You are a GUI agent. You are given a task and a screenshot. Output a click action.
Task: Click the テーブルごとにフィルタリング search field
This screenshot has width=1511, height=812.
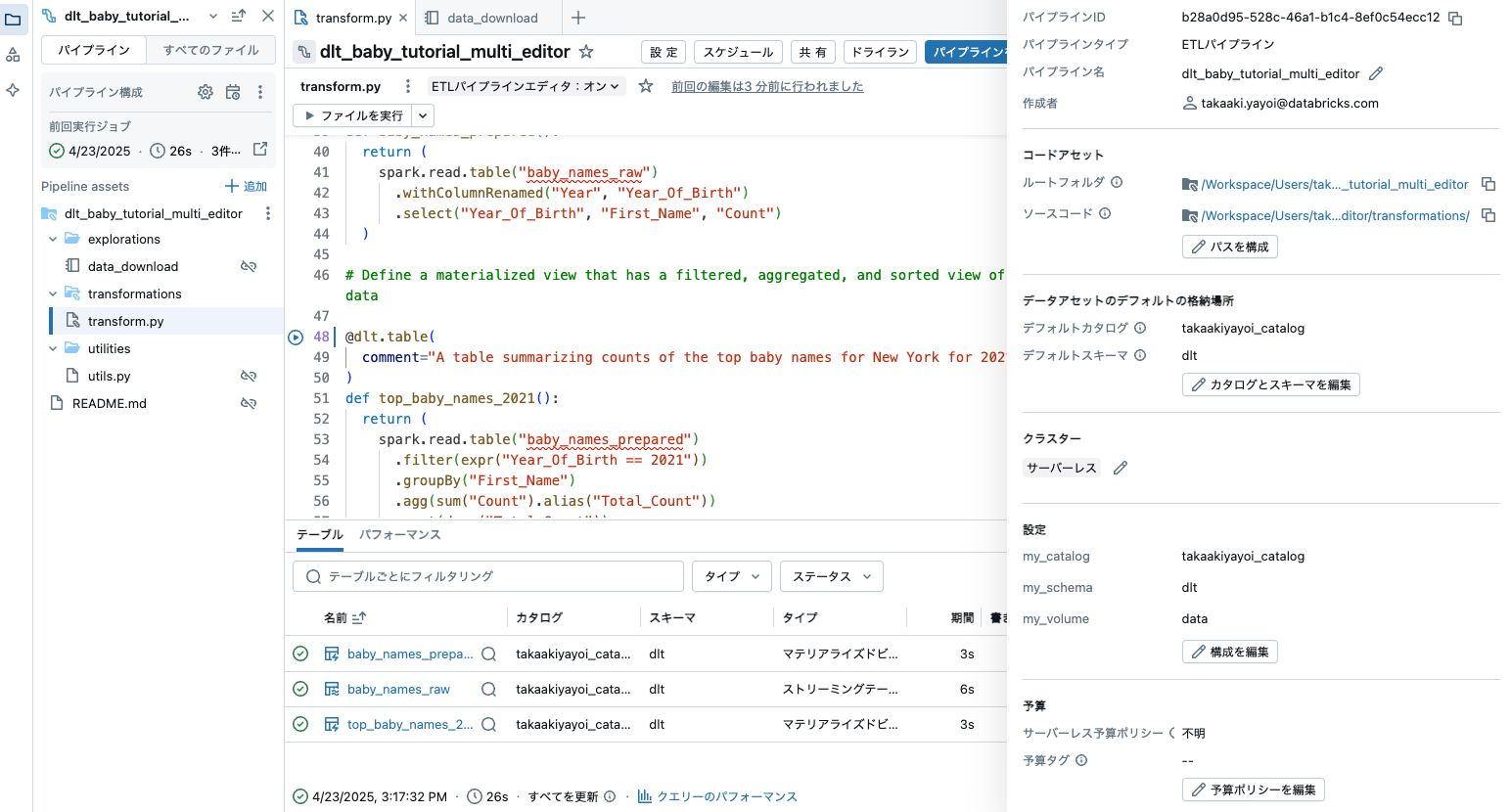coord(487,576)
